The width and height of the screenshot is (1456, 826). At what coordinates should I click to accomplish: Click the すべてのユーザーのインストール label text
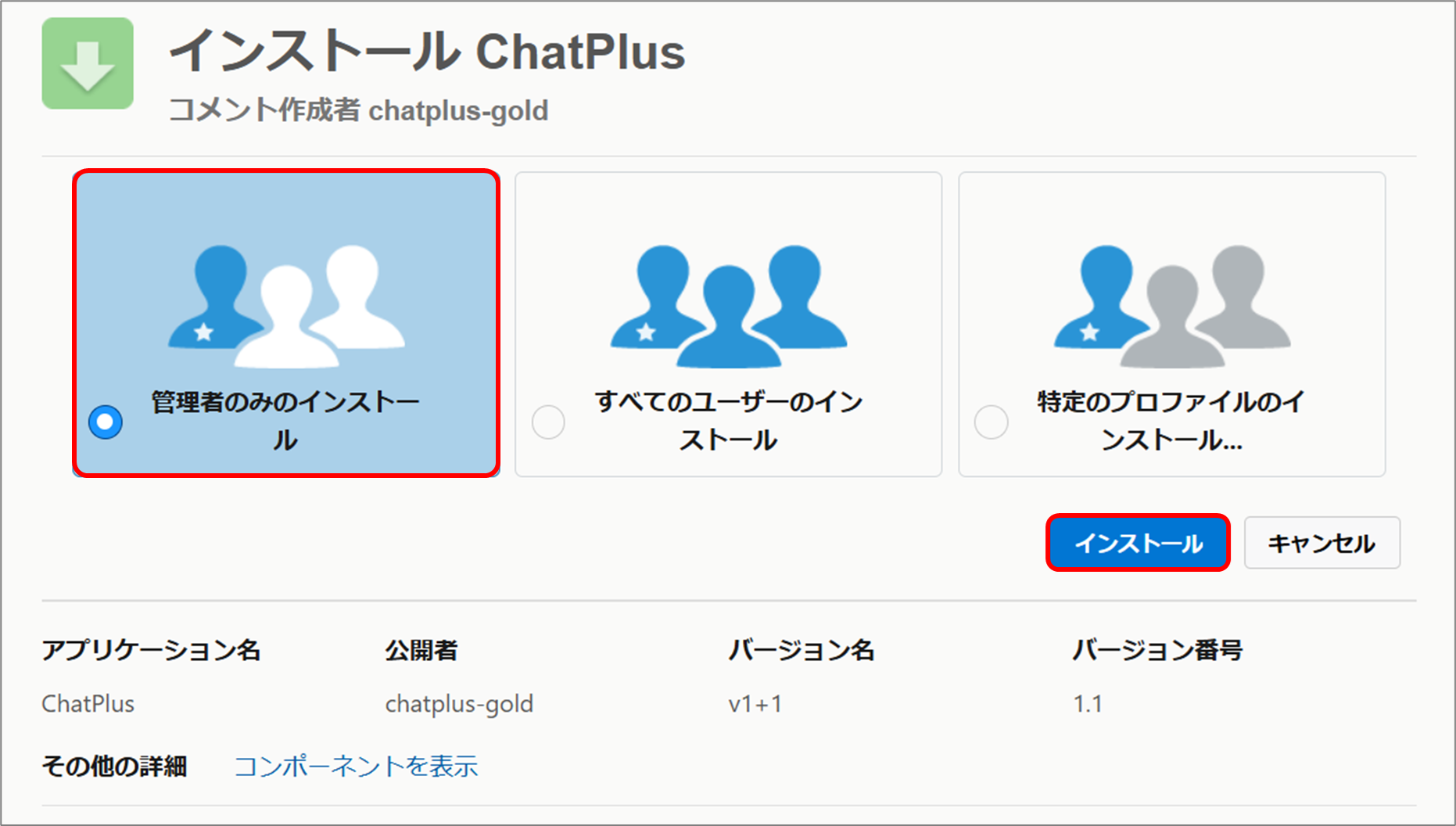tap(729, 421)
